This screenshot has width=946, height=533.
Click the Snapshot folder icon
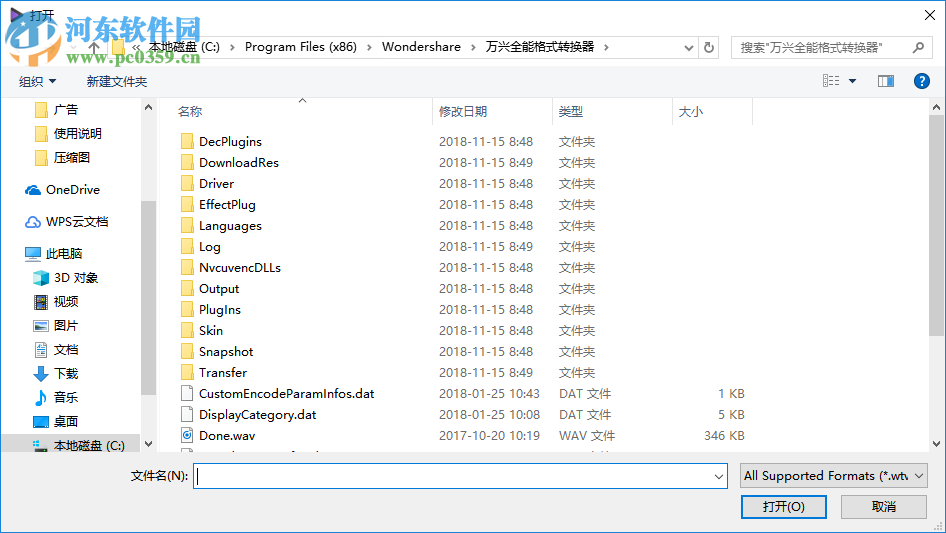click(187, 351)
